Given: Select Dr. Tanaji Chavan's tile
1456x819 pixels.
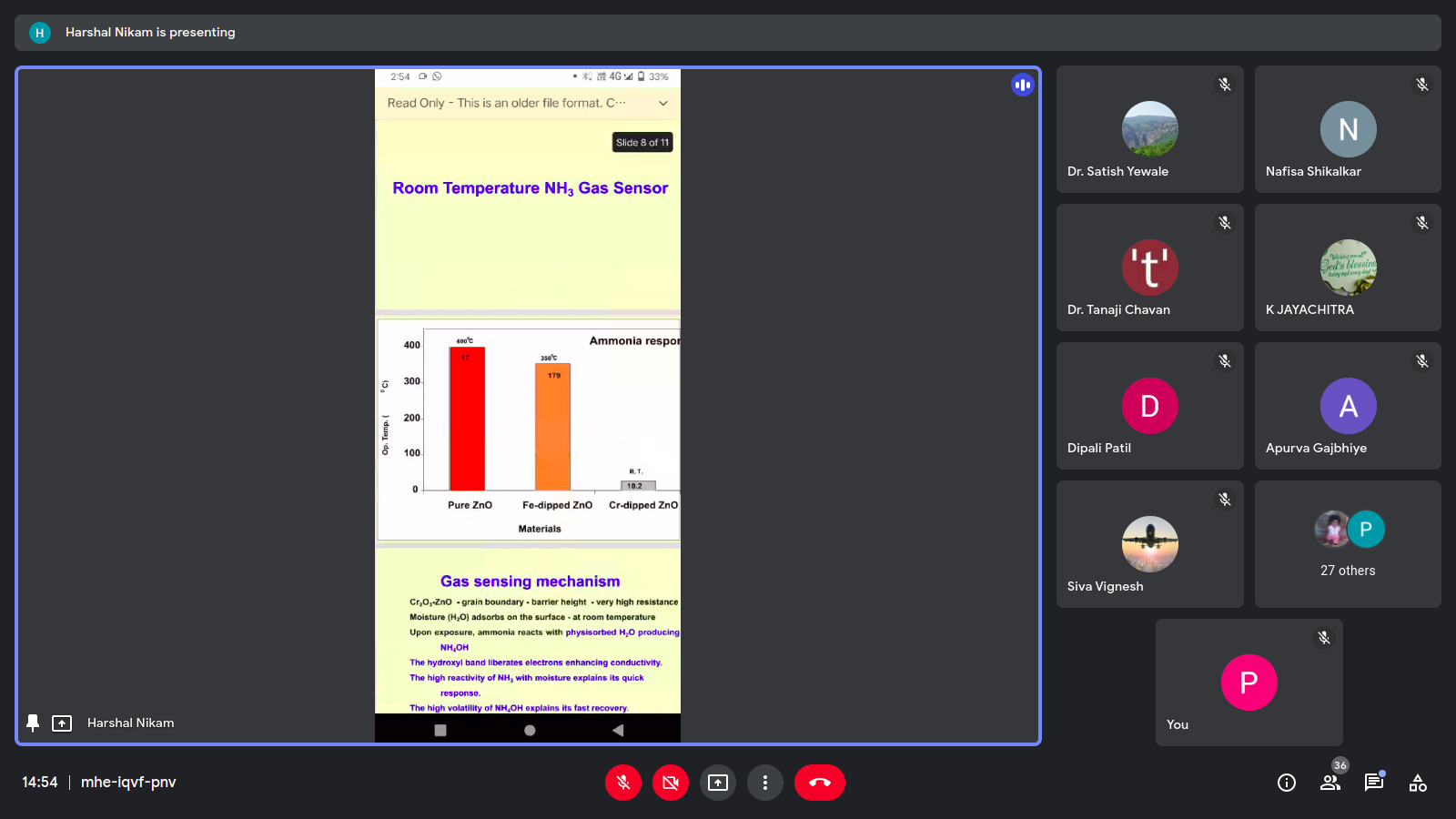Looking at the screenshot, I should pyautogui.click(x=1150, y=268).
